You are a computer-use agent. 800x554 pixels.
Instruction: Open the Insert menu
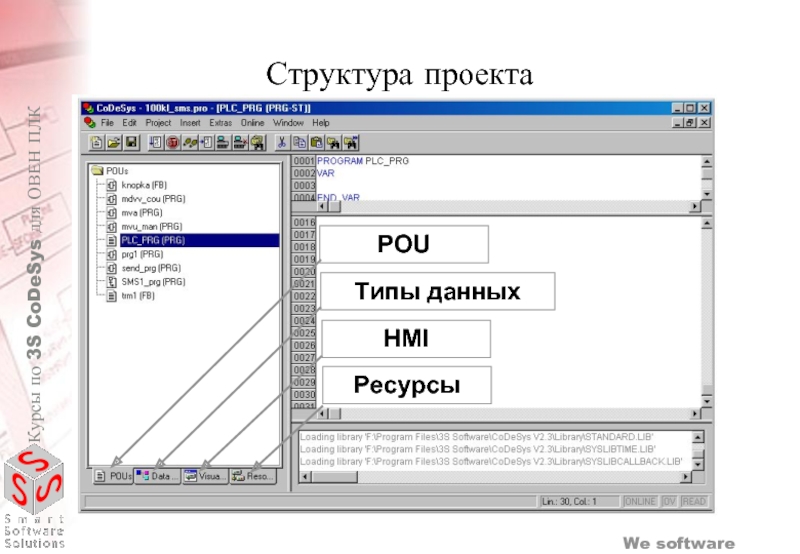(x=190, y=123)
